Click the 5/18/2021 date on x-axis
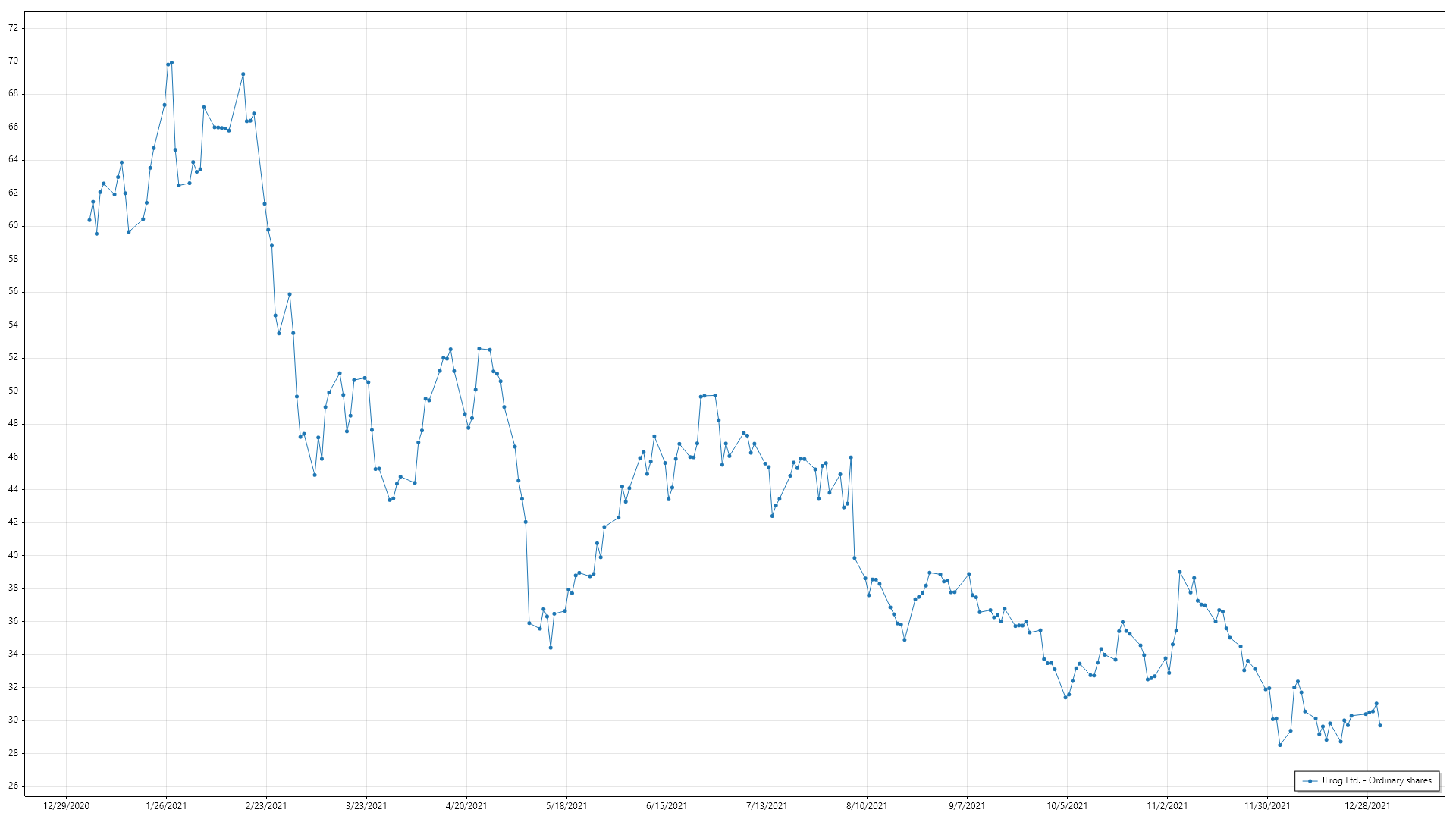This screenshot has width=1456, height=819. [x=566, y=806]
